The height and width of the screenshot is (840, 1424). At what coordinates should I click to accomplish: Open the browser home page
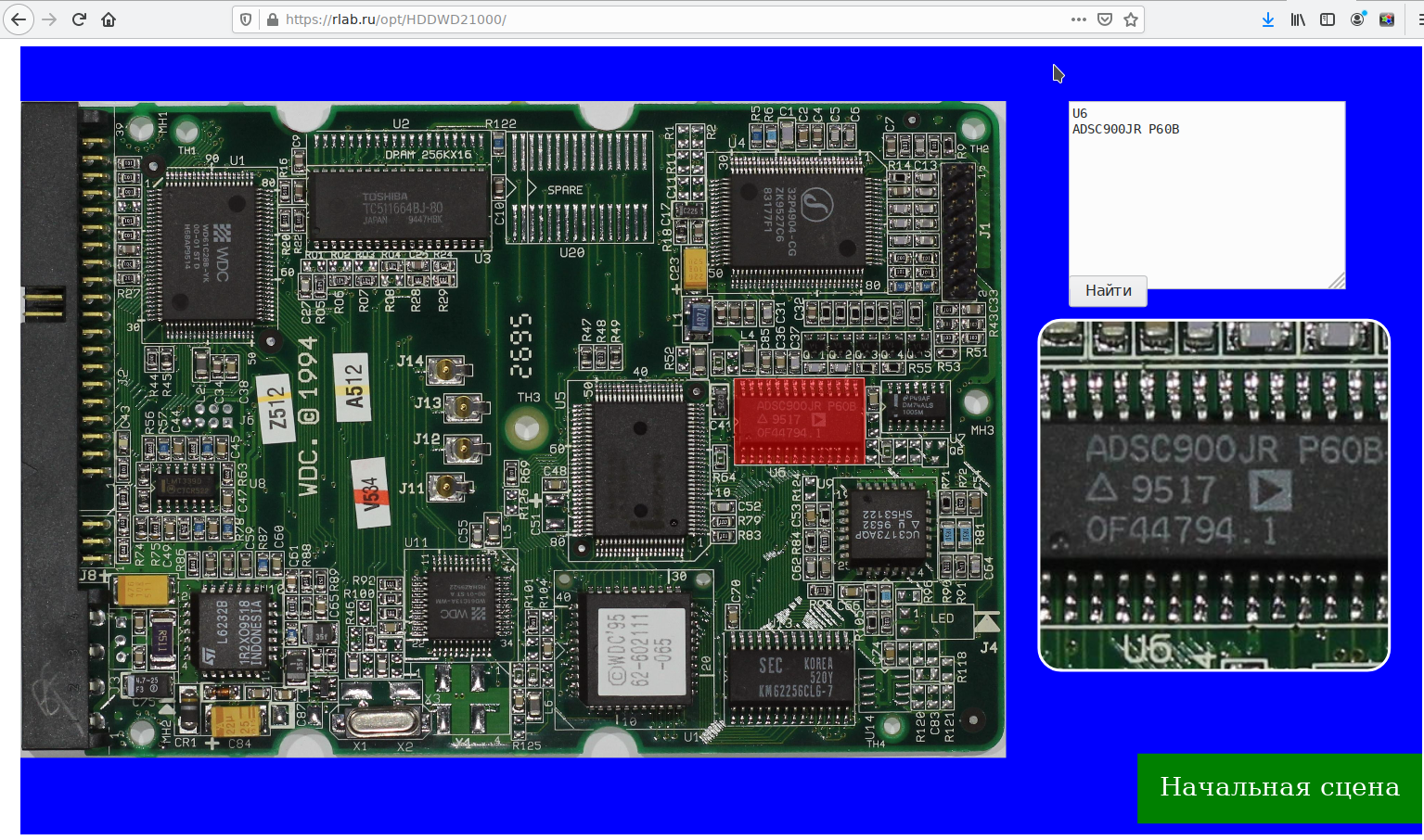coord(109,19)
